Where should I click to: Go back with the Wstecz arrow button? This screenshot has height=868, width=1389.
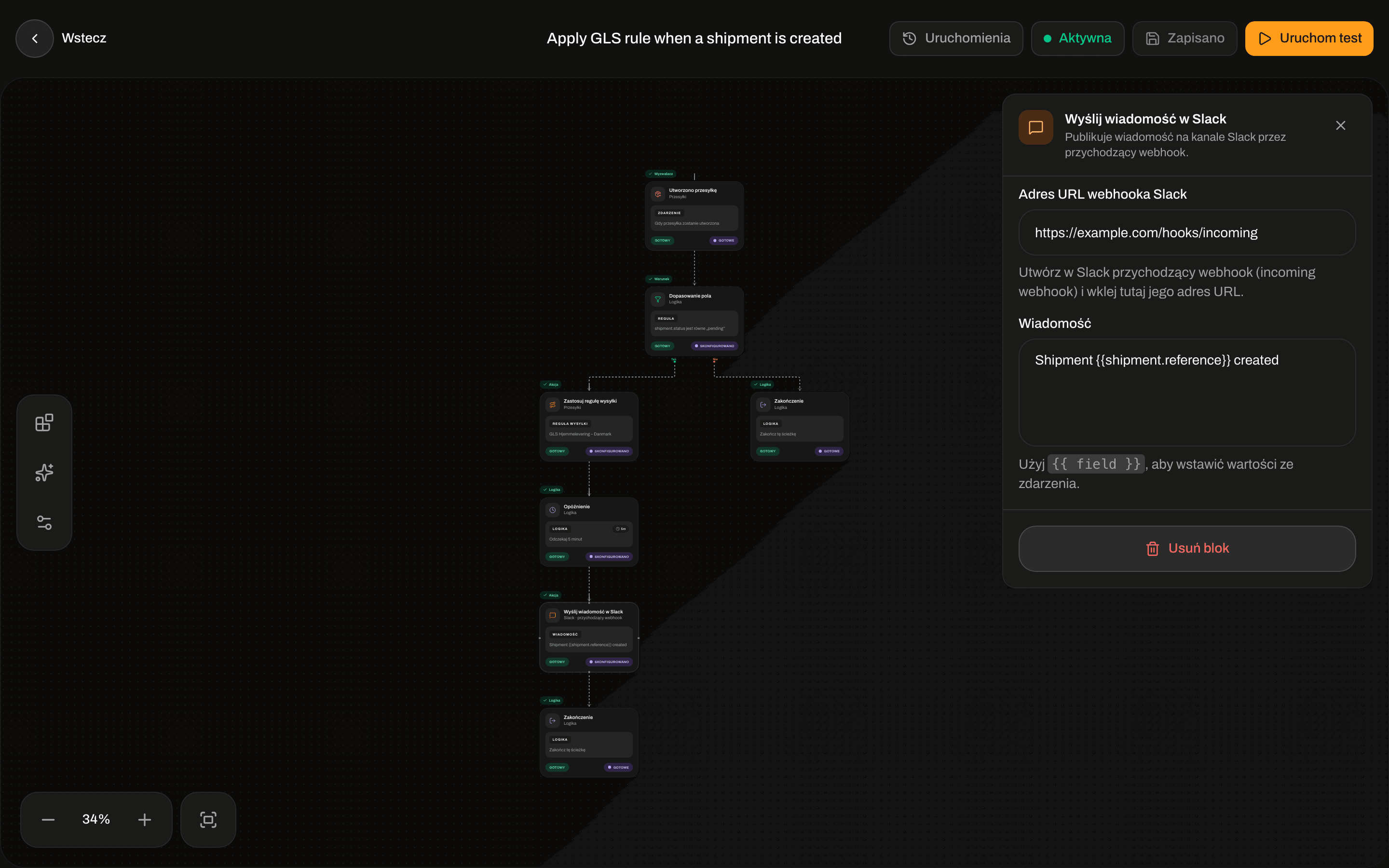pos(34,39)
